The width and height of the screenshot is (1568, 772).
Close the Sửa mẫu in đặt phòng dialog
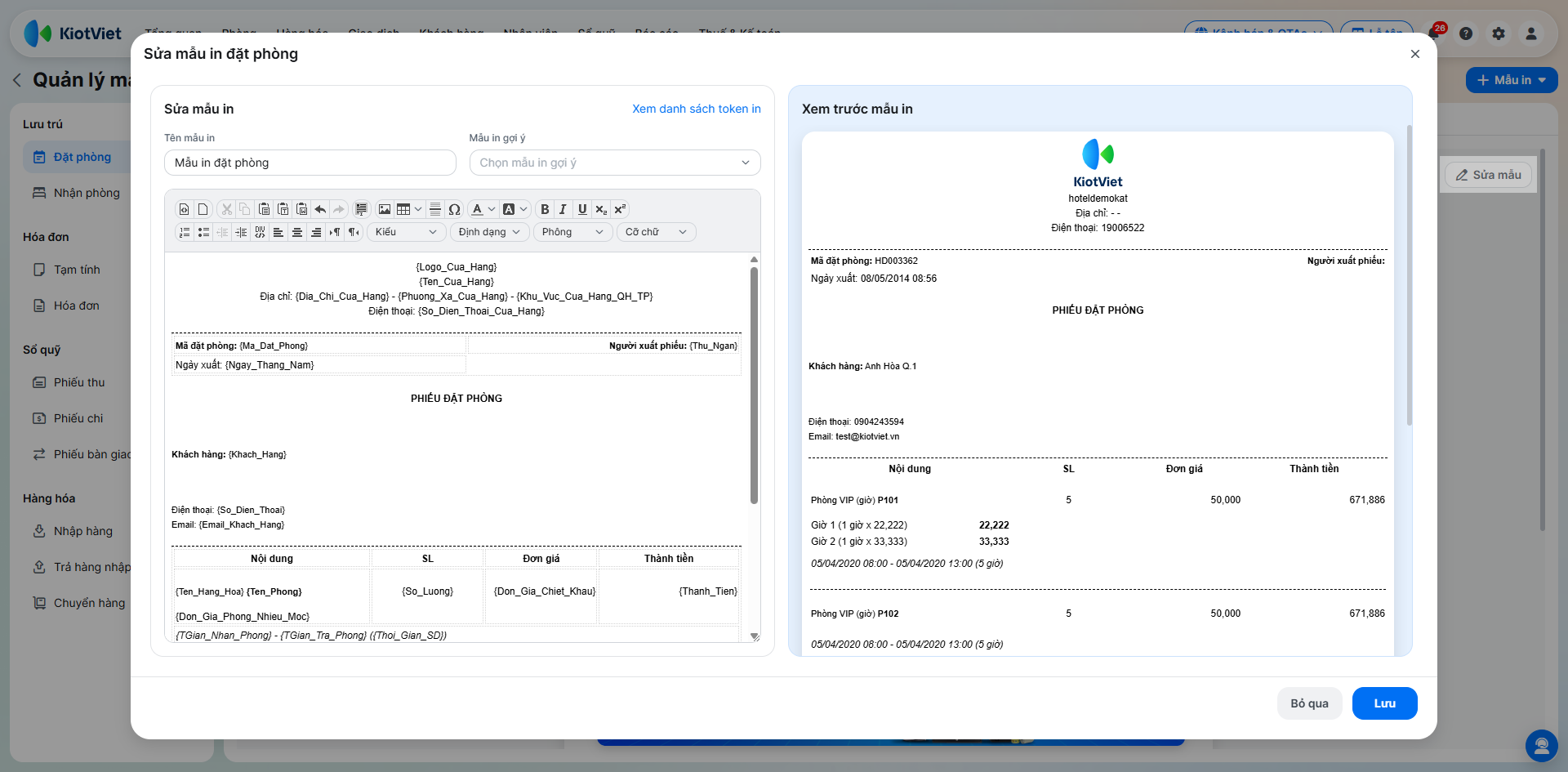[x=1415, y=54]
